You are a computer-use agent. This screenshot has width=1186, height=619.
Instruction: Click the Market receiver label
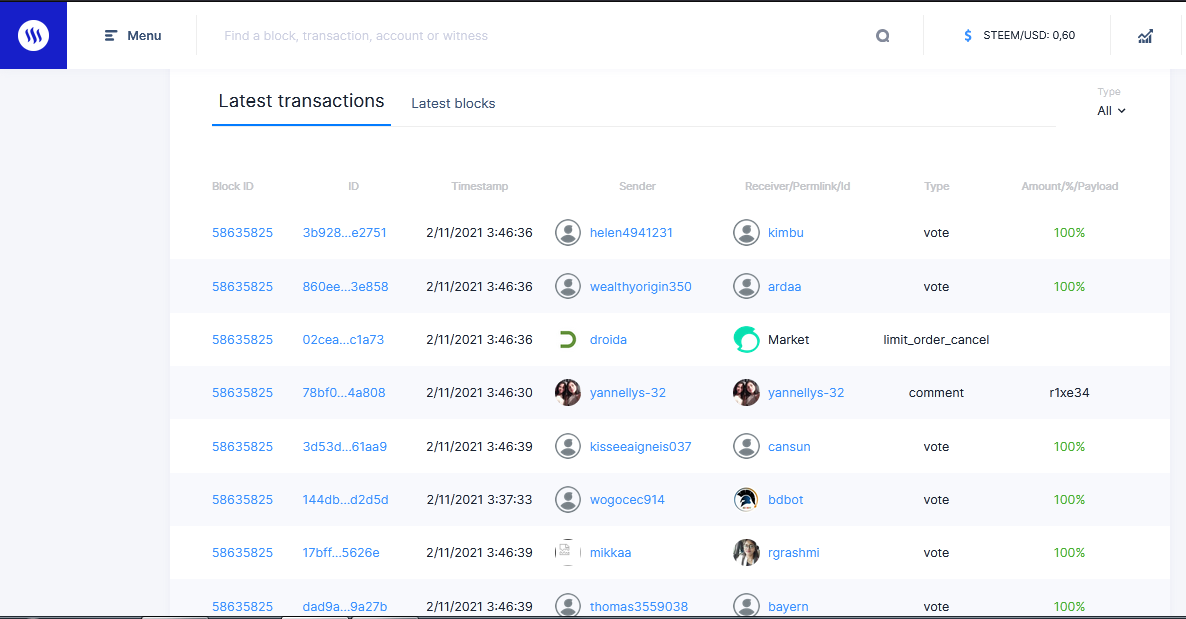[x=788, y=340]
